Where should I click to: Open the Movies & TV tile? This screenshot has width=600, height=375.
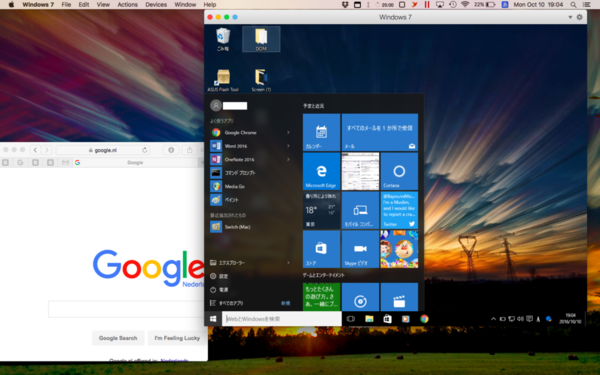(399, 297)
